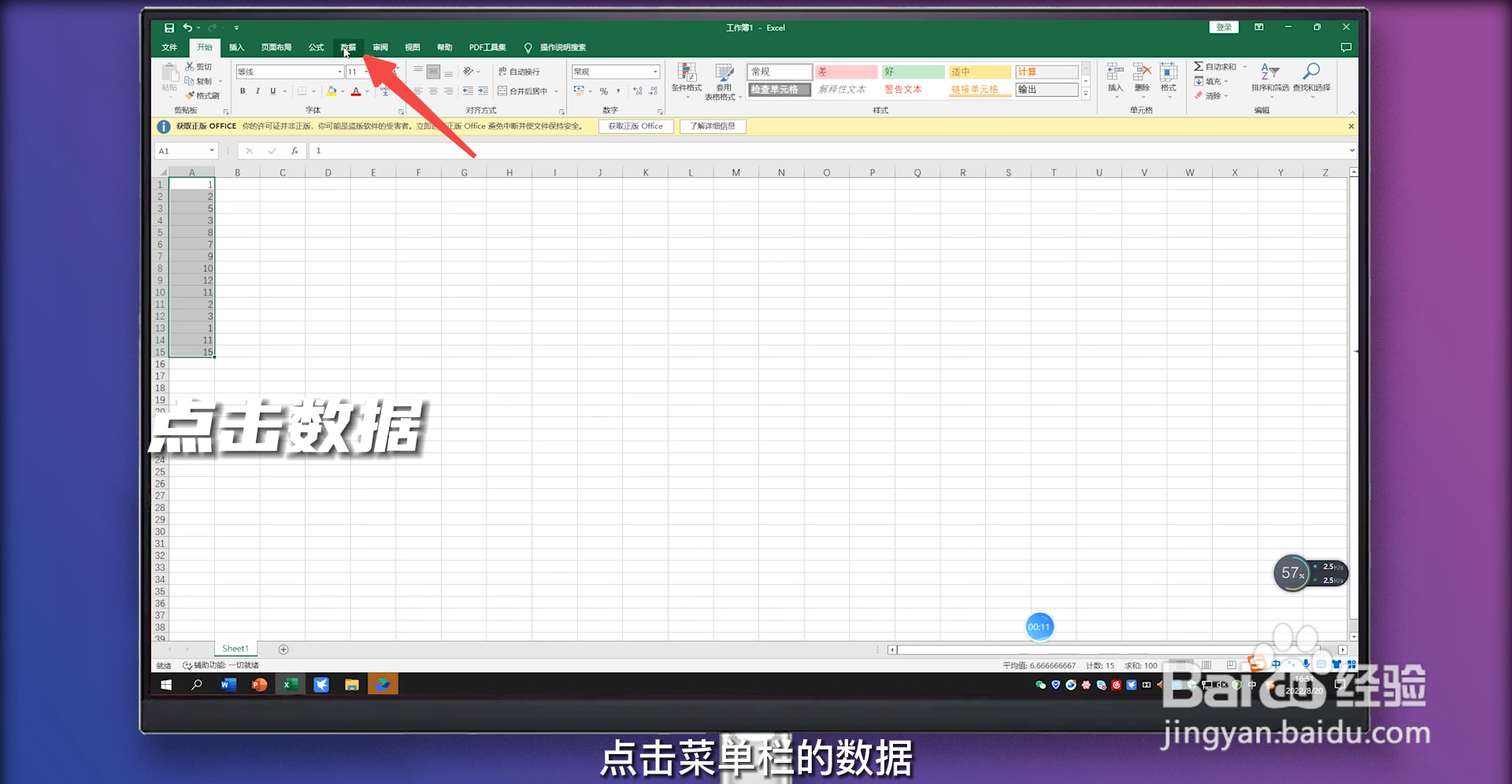Click the Wrap Text (自动换行) icon
The height and width of the screenshot is (784, 1512).
[x=521, y=72]
